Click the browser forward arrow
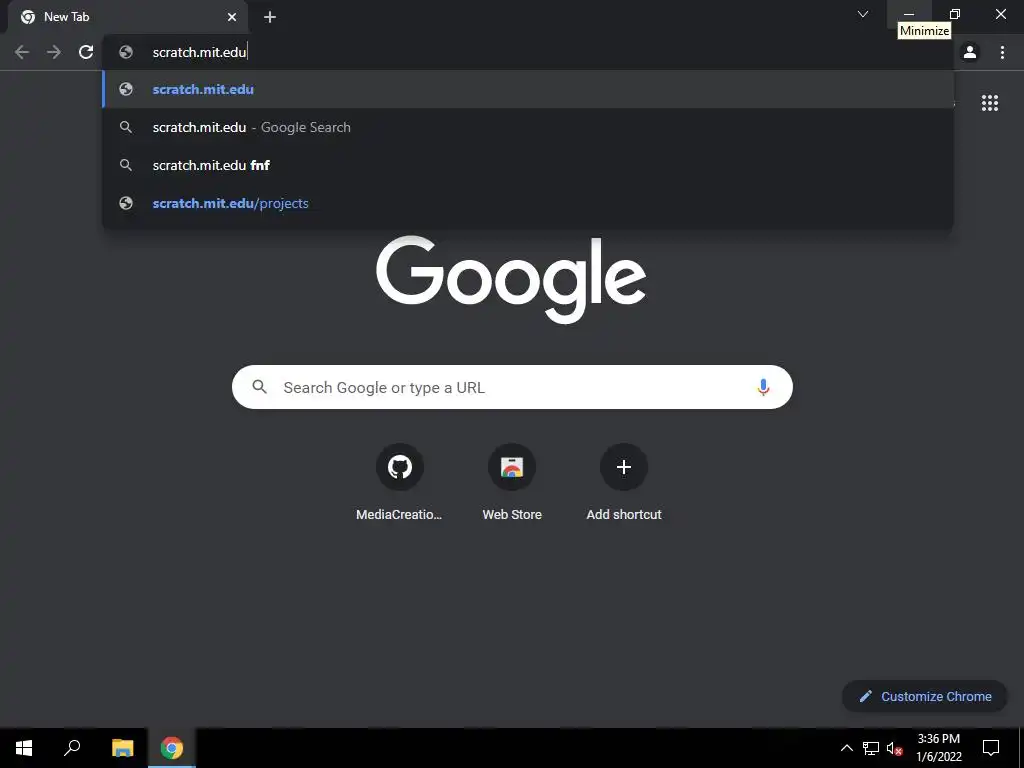Screen dimensions: 1024x768 (x=54, y=52)
